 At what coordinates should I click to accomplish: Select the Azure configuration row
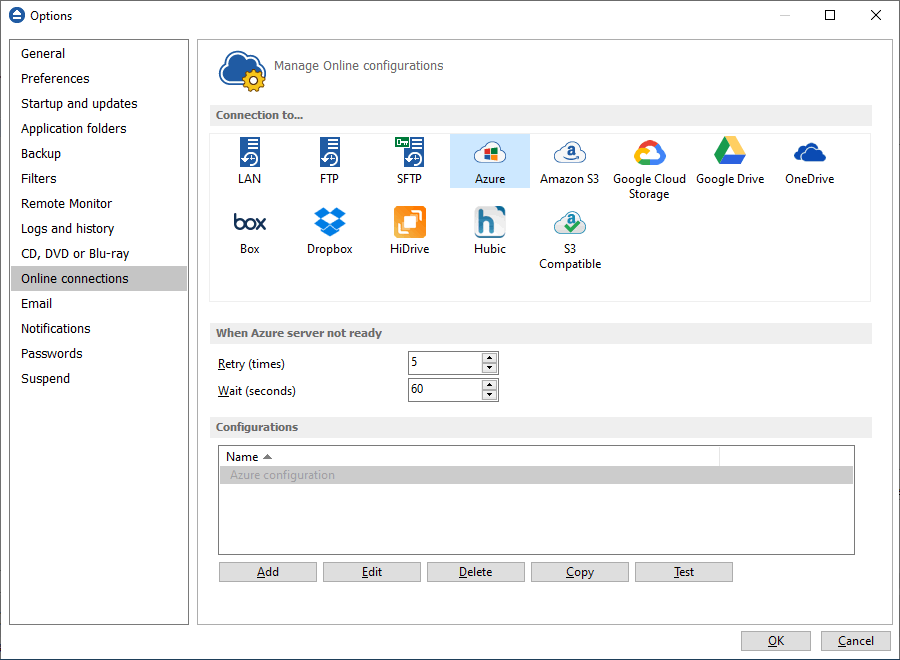click(536, 475)
